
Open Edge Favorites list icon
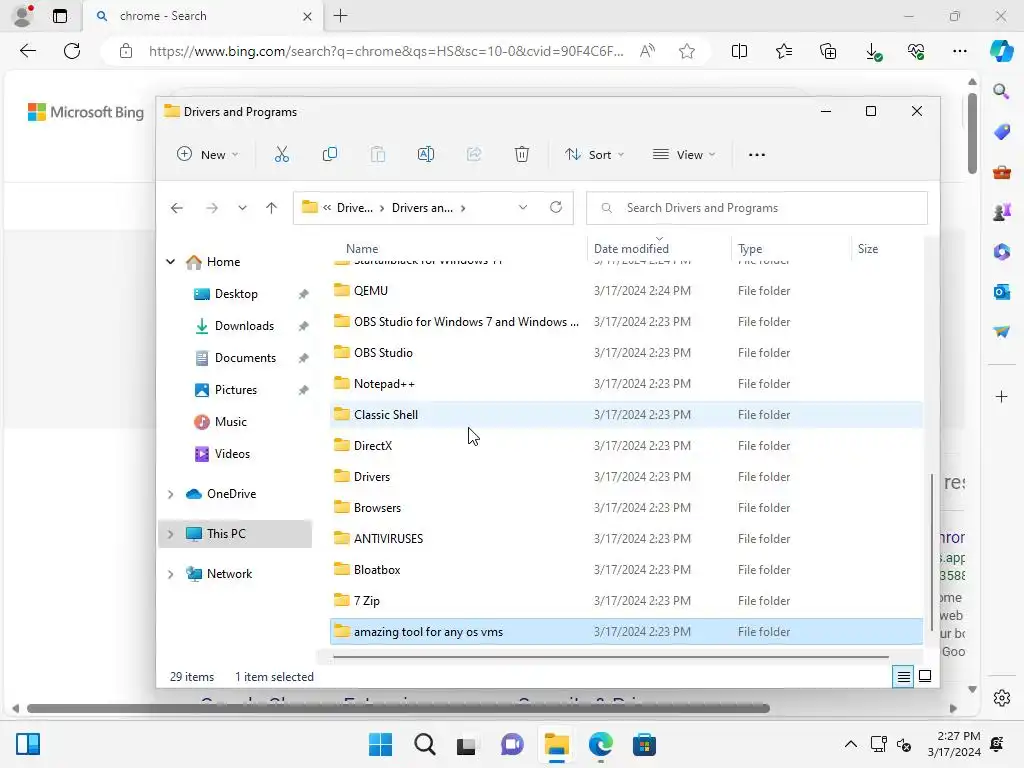click(x=784, y=51)
